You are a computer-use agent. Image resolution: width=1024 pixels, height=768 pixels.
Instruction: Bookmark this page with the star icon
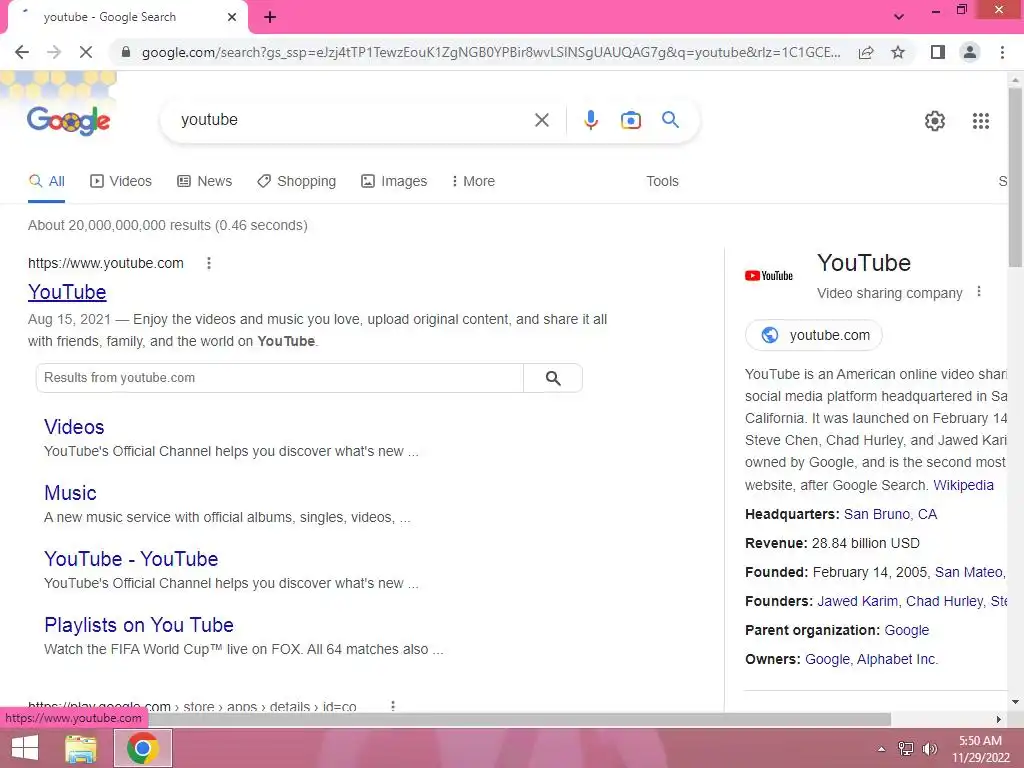click(898, 52)
